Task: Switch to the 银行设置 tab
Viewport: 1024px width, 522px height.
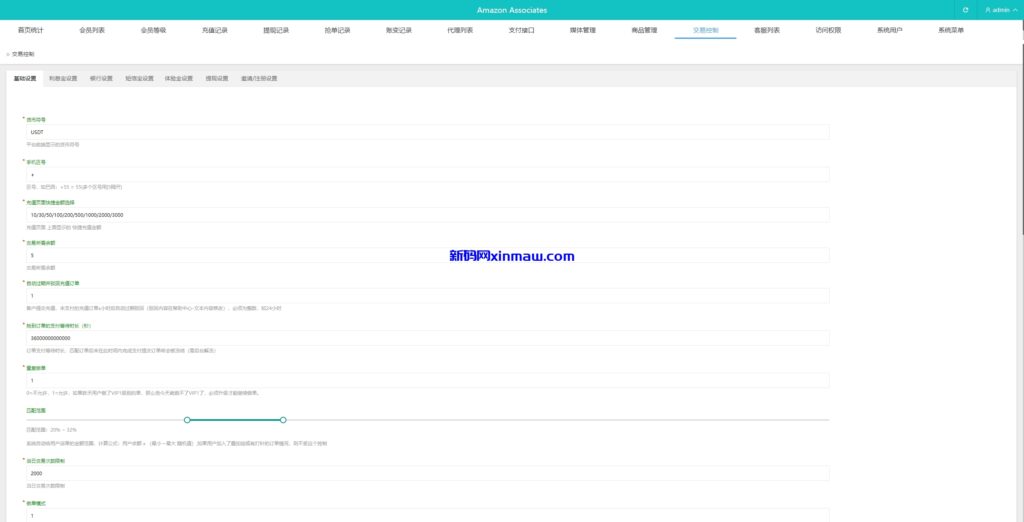Action: (x=101, y=77)
